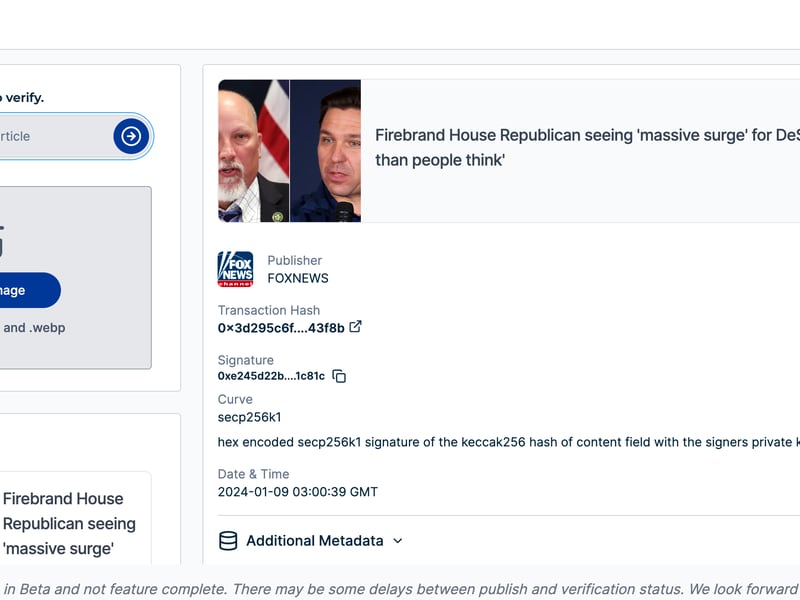The width and height of the screenshot is (800, 600).
Task: Click the circular arrow submit icon in the article field
Action: pyautogui.click(x=129, y=136)
